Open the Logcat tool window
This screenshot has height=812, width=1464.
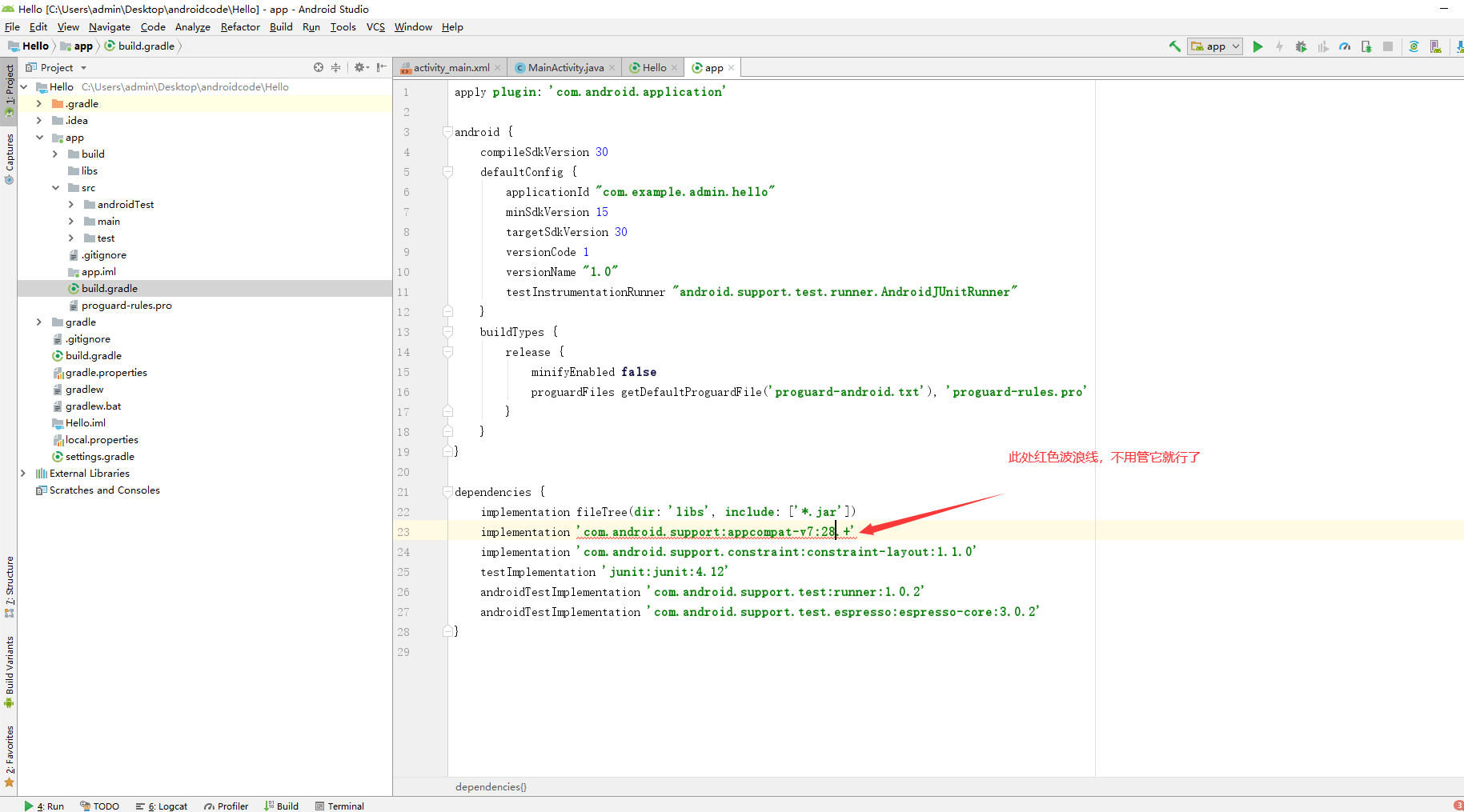pos(162,806)
